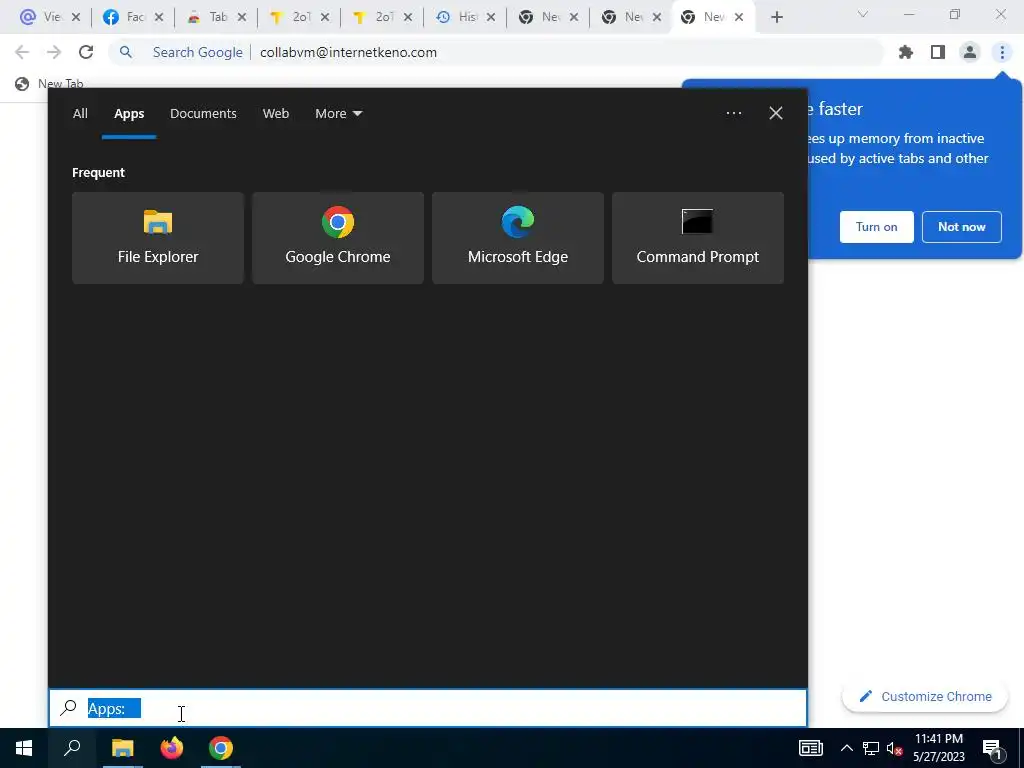1024x768 pixels.
Task: Go forward in Chrome
Action: (x=54, y=52)
